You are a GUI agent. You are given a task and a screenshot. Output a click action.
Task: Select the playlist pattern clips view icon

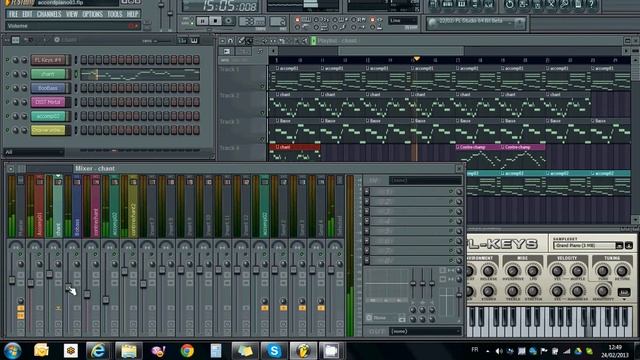click(x=227, y=51)
